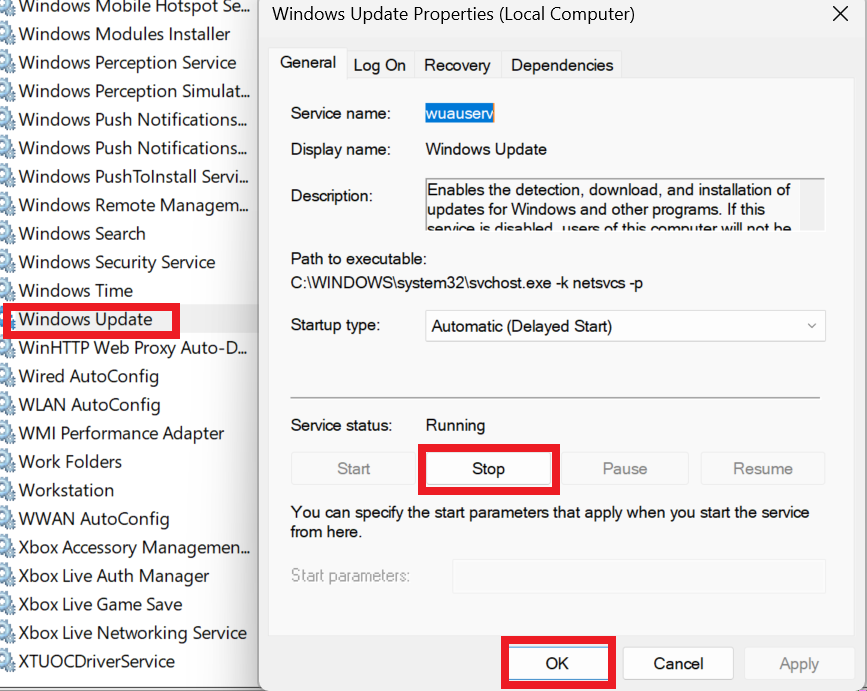The height and width of the screenshot is (691, 867).
Task: Click gear icon beside WLAN AutoConfig
Action: tap(7, 405)
